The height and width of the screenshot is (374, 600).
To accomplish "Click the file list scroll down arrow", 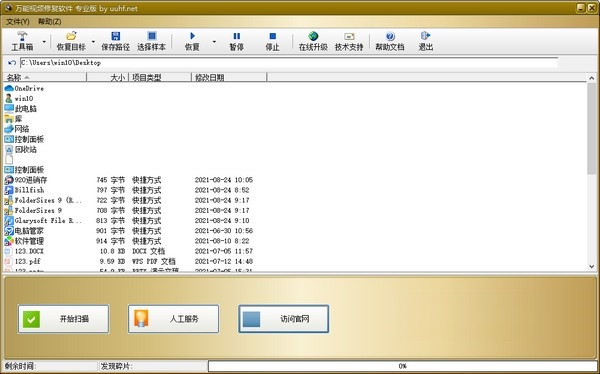I will pos(592,266).
